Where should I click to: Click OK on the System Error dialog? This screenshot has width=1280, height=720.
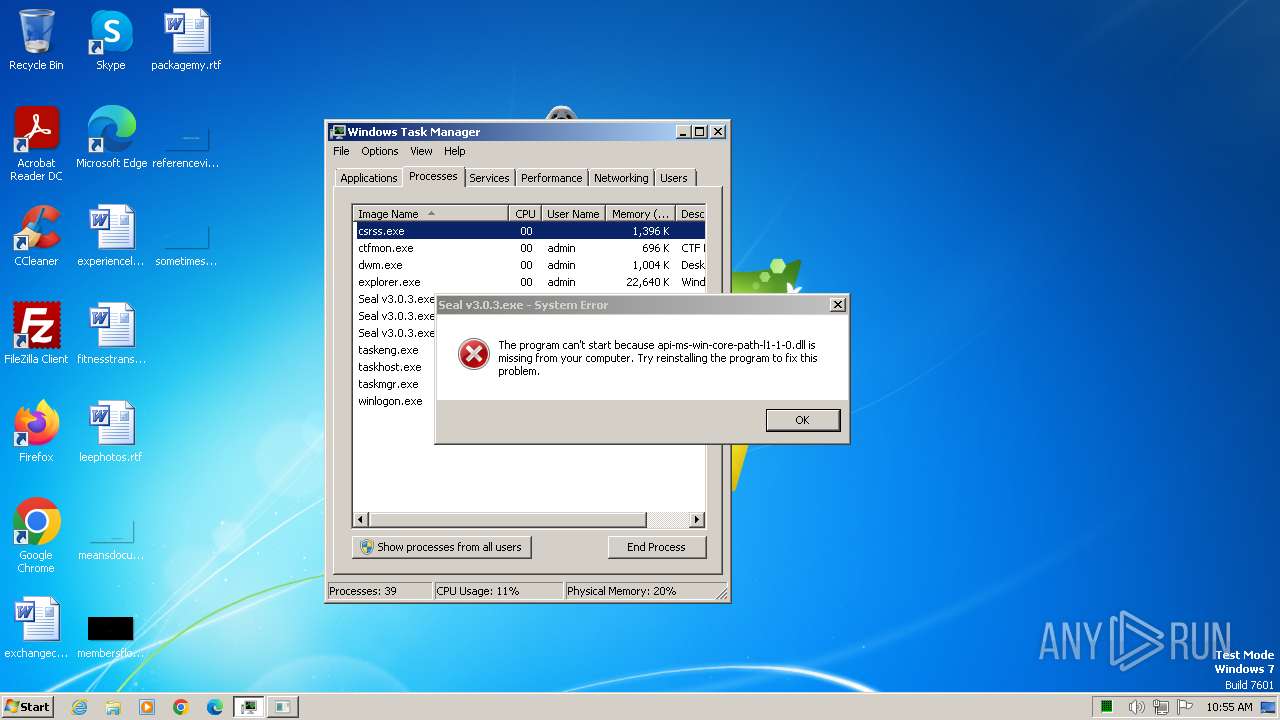[x=802, y=420]
